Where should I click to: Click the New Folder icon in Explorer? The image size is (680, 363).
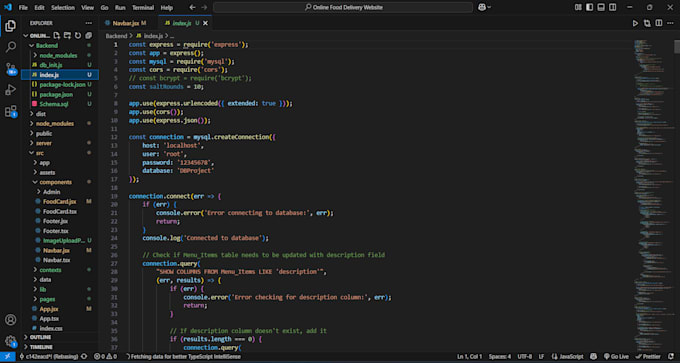point(67,36)
